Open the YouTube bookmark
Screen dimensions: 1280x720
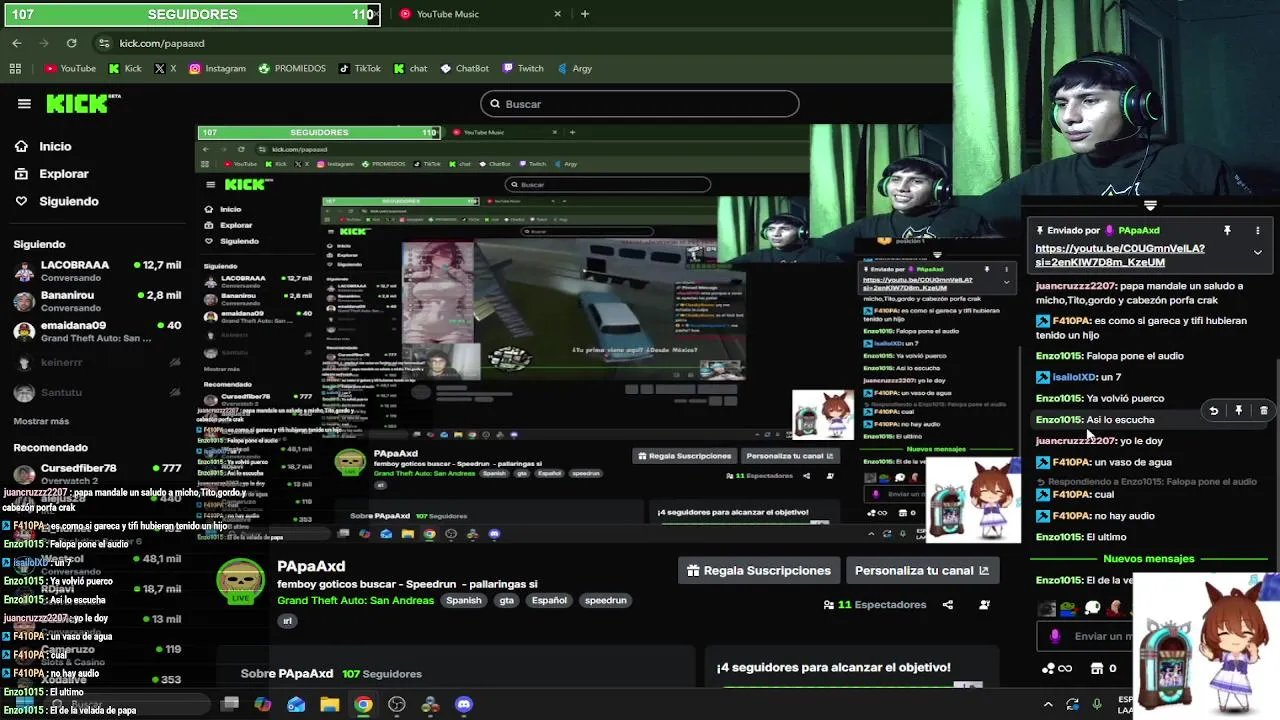[70, 69]
